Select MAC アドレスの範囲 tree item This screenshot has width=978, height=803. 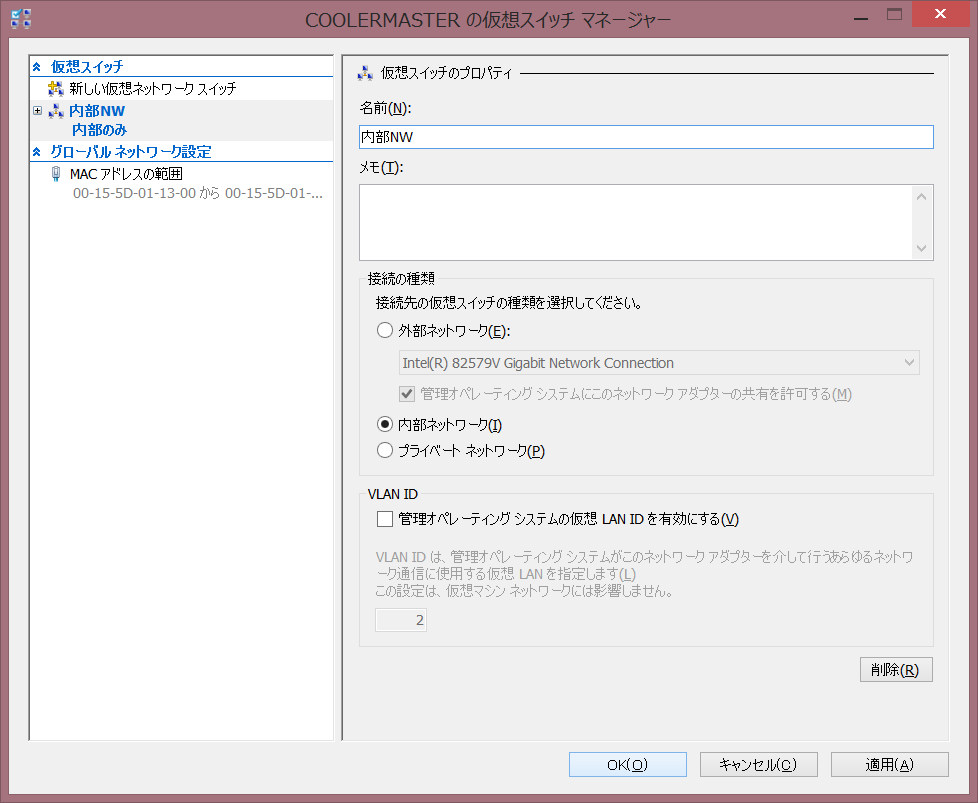[126, 174]
